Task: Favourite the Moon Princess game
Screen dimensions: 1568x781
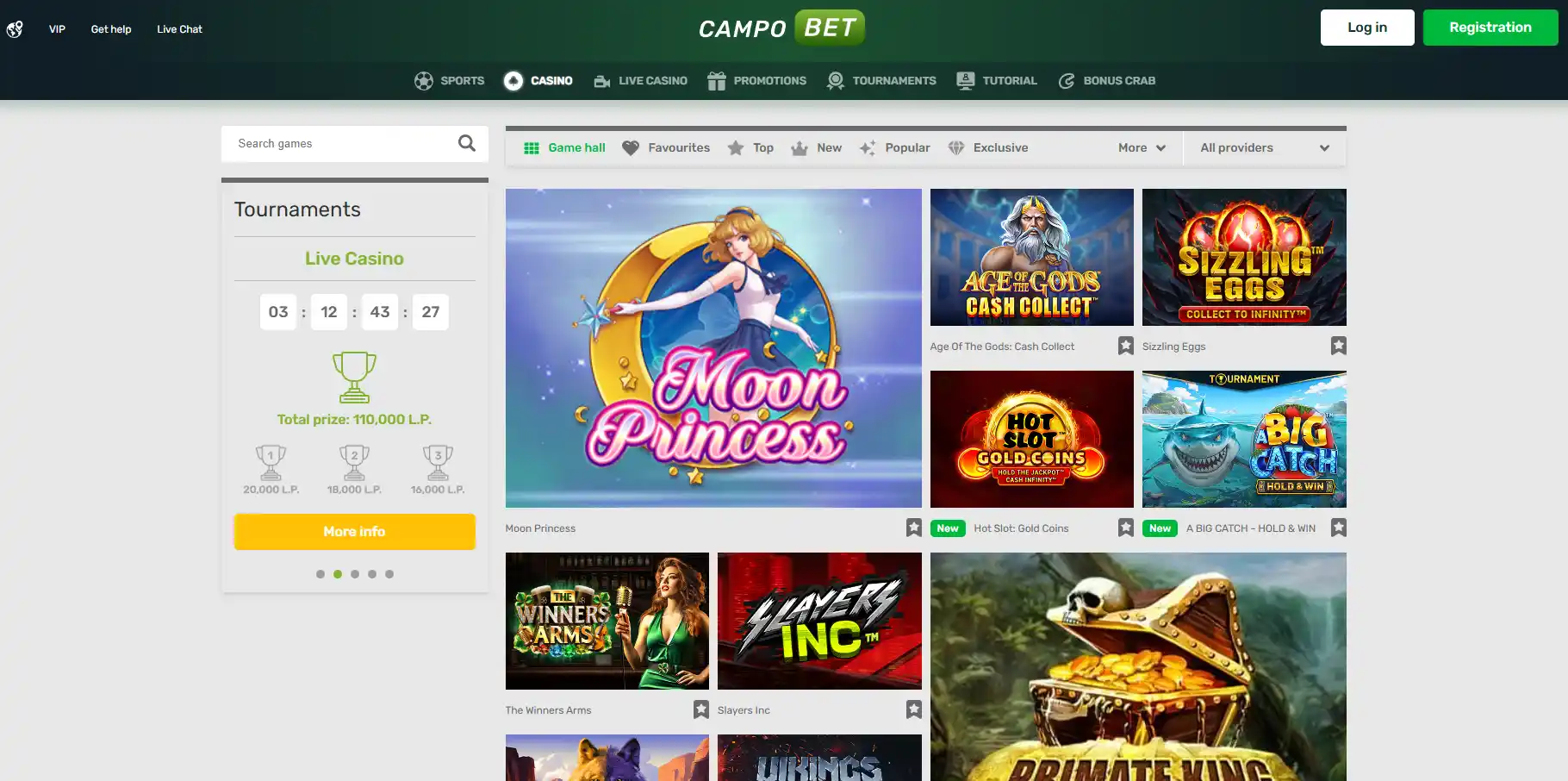Action: click(x=914, y=528)
